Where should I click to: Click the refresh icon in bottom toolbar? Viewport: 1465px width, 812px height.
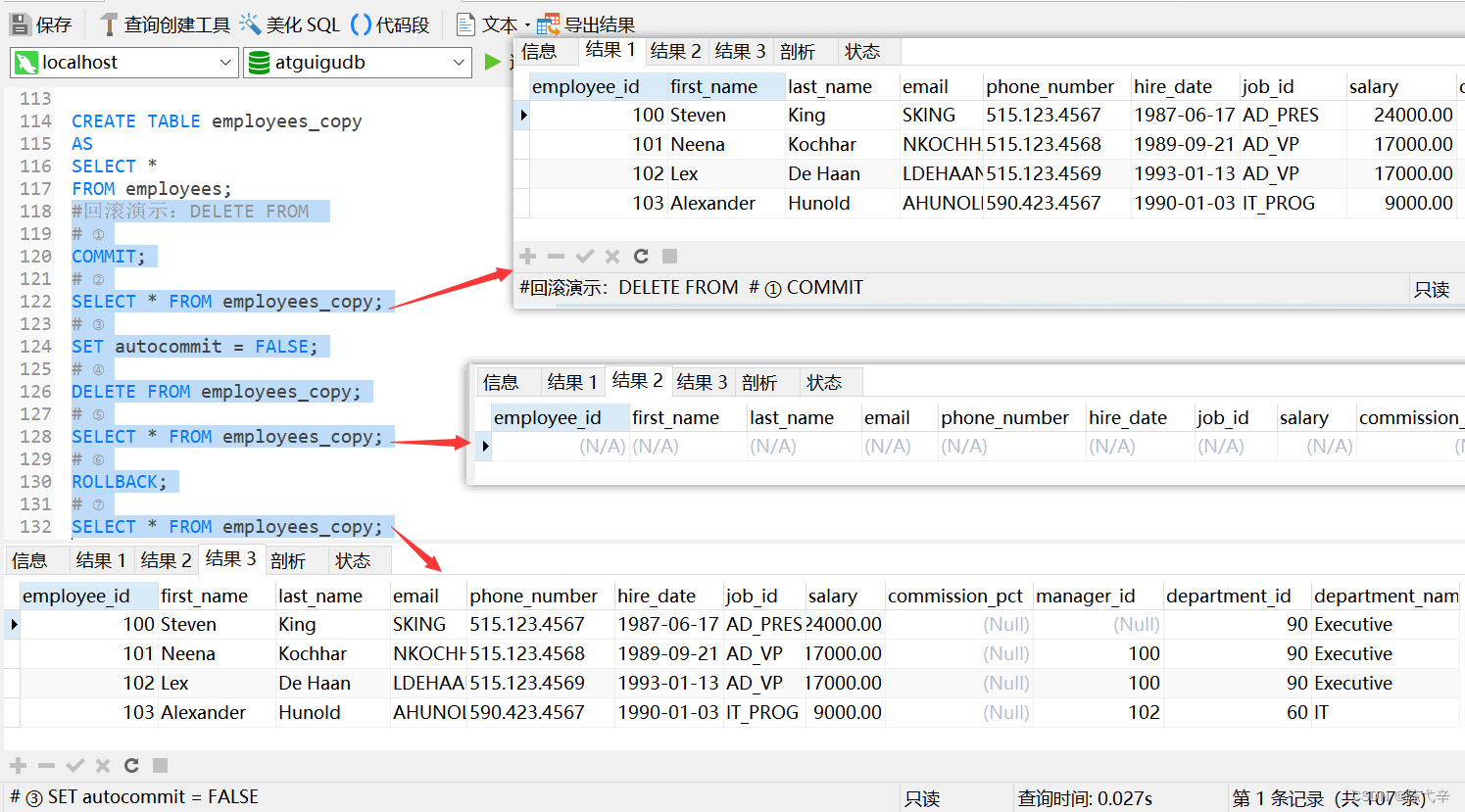(x=131, y=765)
